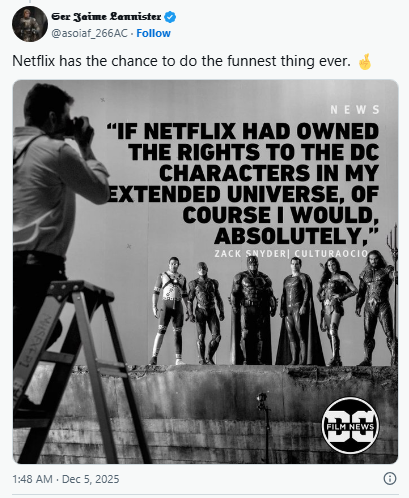Click the crossed fingers emoji
Viewport: 409px width, 498px height.
[365, 62]
